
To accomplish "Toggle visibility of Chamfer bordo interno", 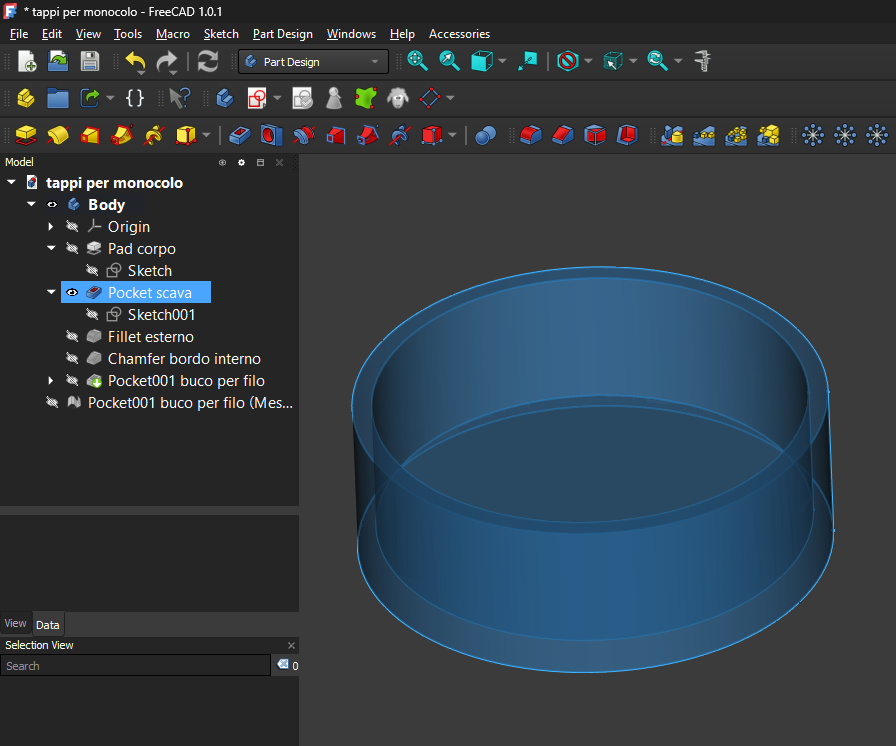I will [72, 359].
